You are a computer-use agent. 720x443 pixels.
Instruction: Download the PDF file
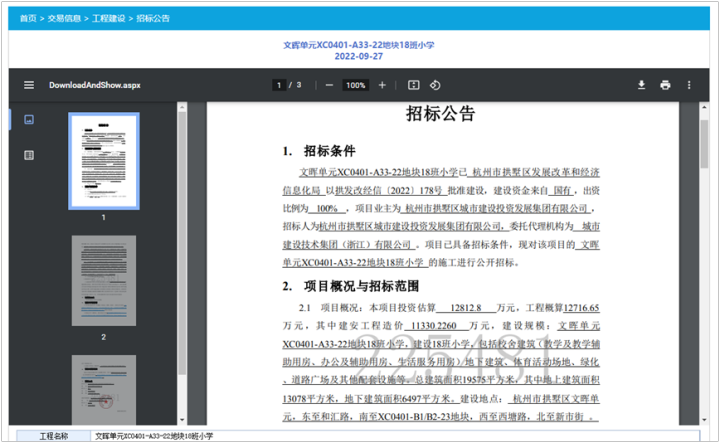[x=641, y=85]
